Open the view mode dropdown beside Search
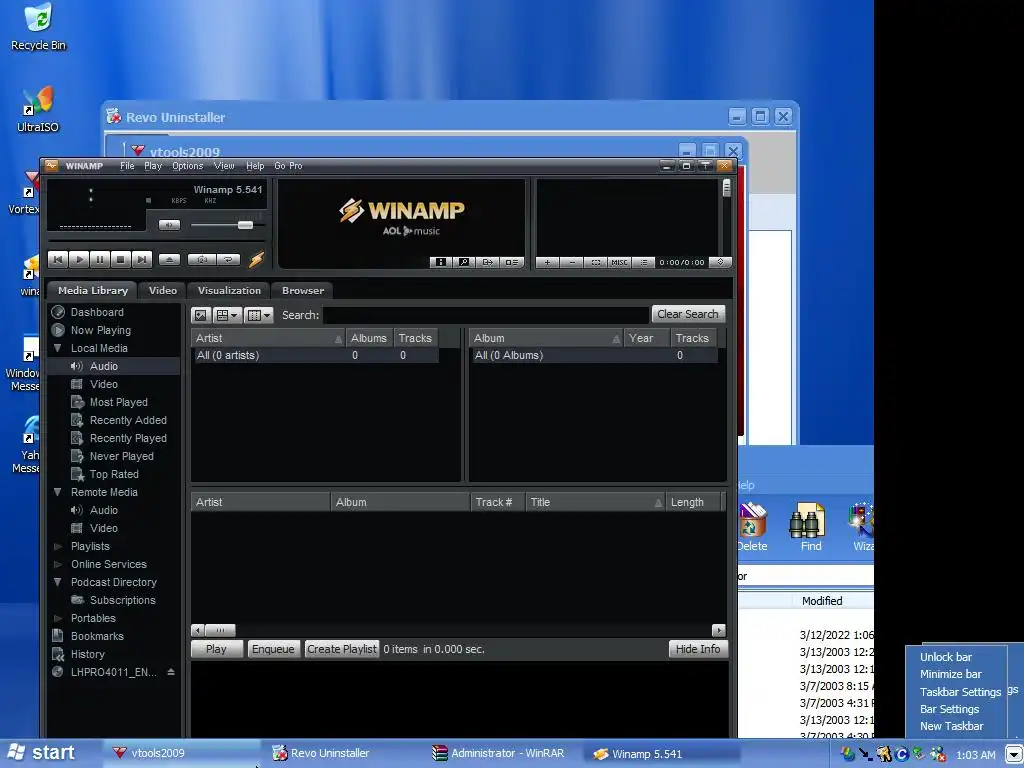1024x768 pixels. pos(227,315)
